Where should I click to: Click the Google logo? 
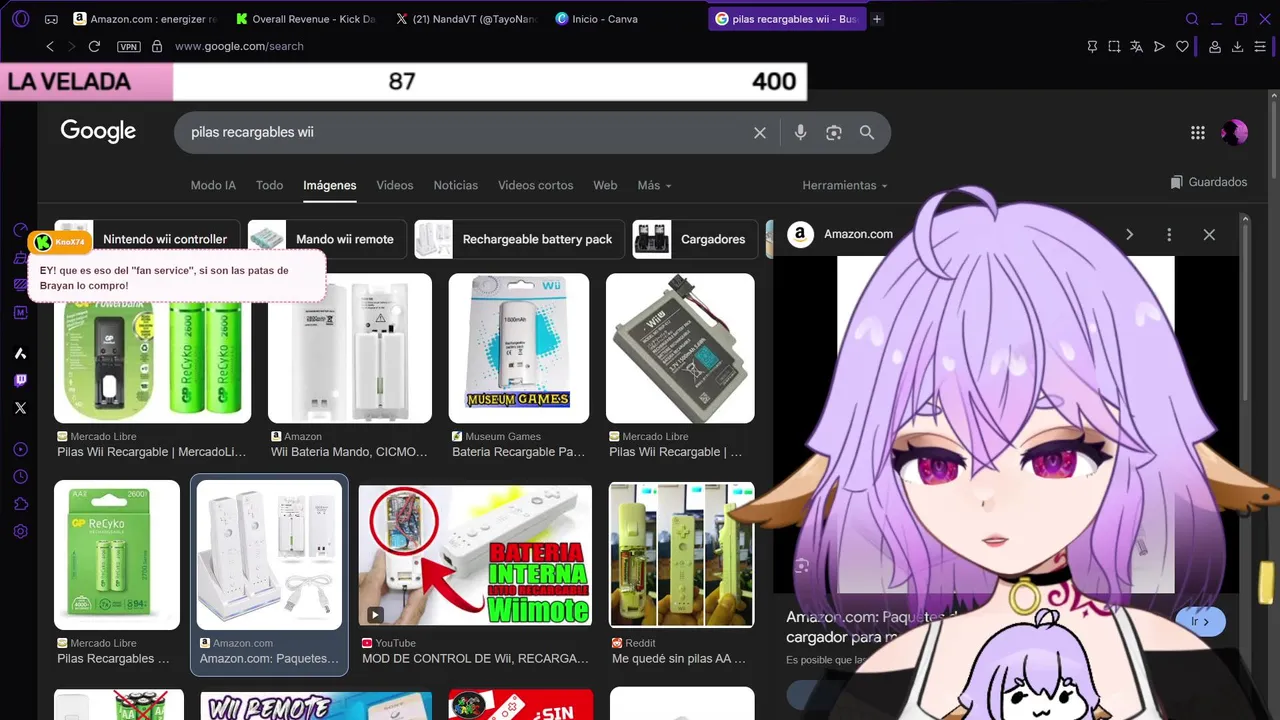coord(98,131)
